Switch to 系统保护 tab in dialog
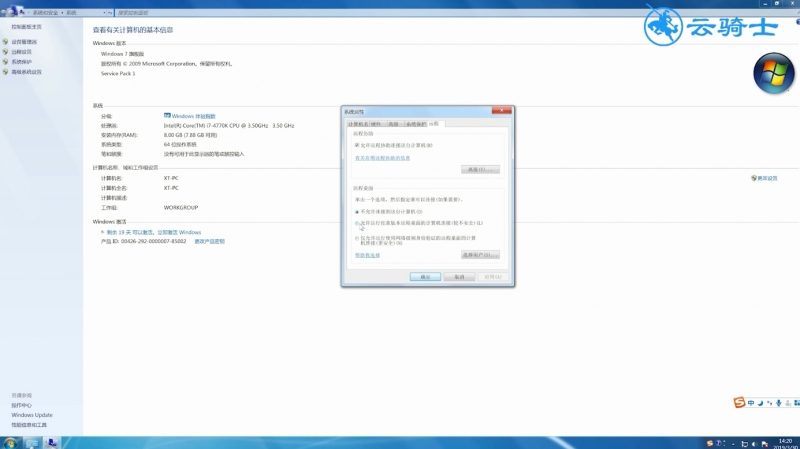Screen dimensions: 800x449 click(x=416, y=124)
